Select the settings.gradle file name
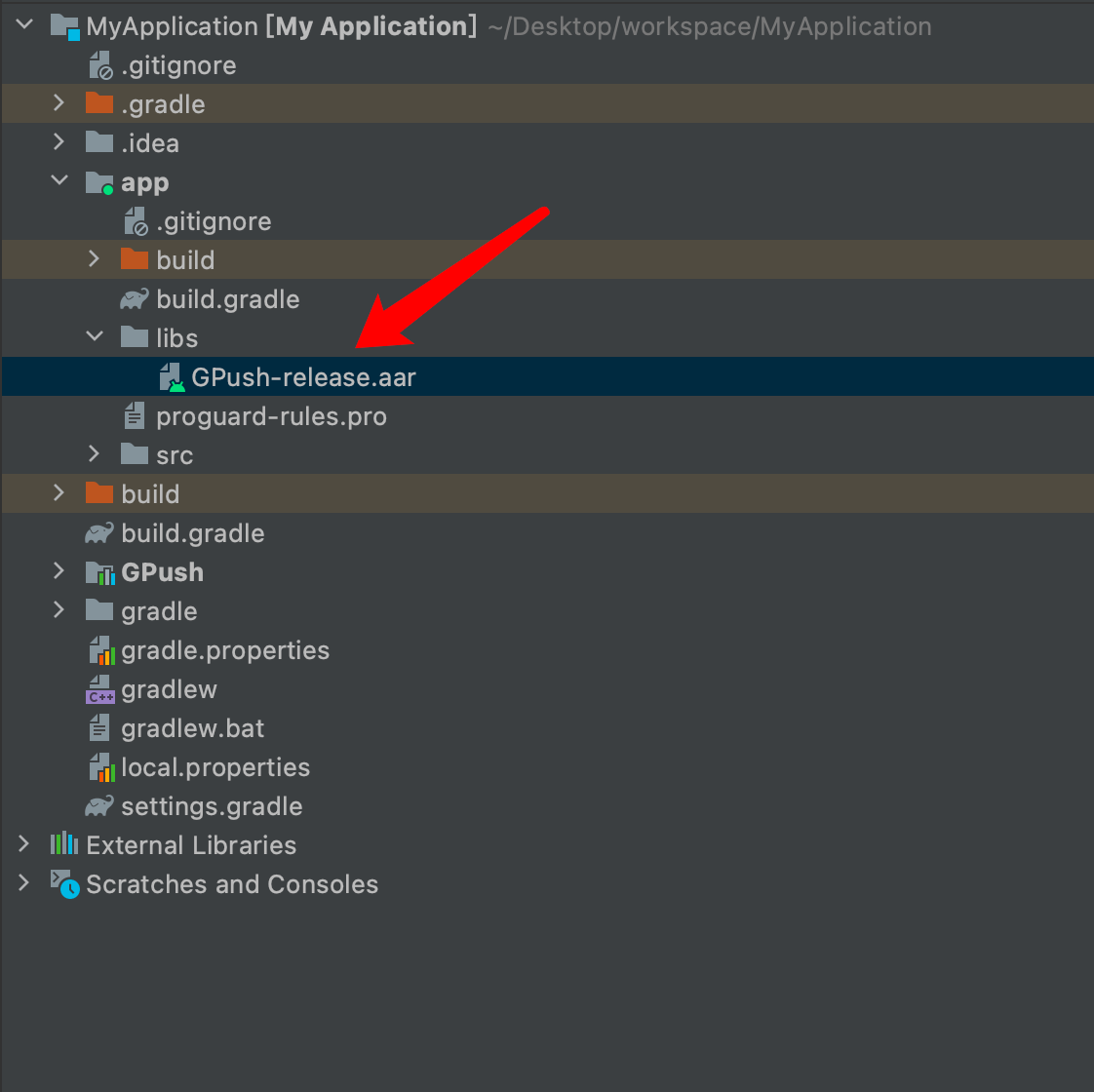Image resolution: width=1094 pixels, height=1092 pixels. (x=213, y=807)
